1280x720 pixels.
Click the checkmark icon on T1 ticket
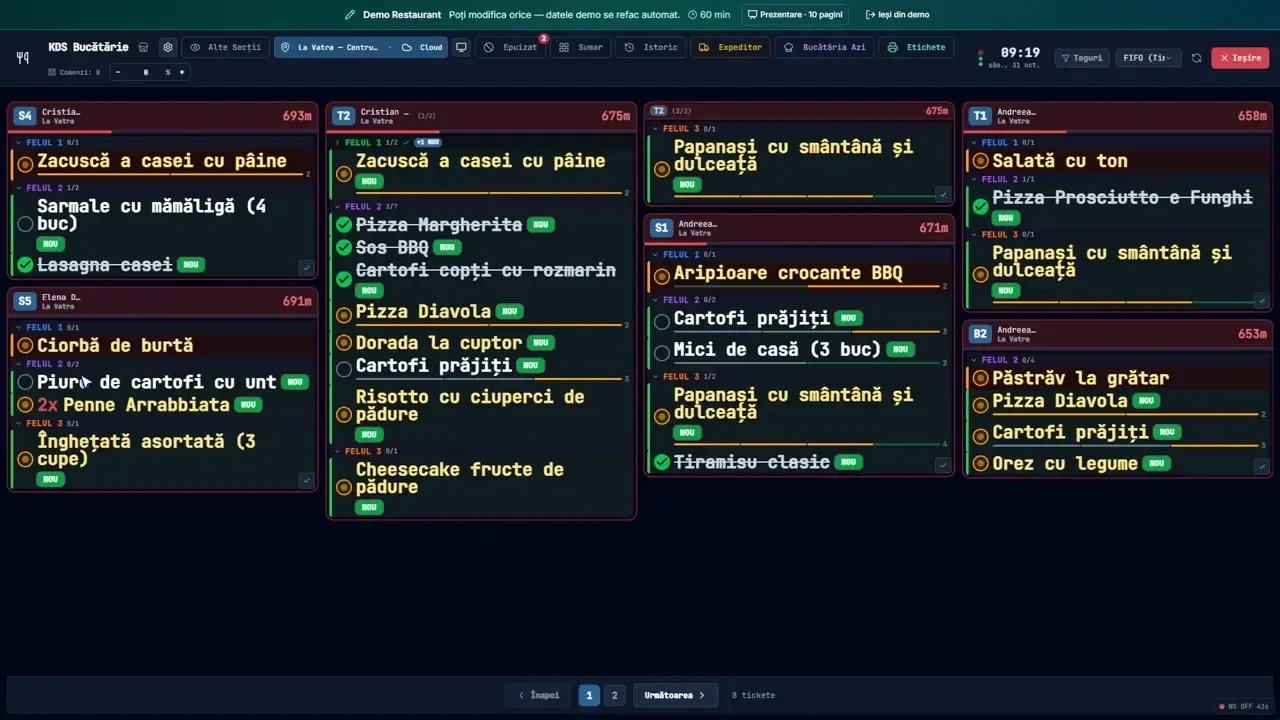[x=1261, y=300]
